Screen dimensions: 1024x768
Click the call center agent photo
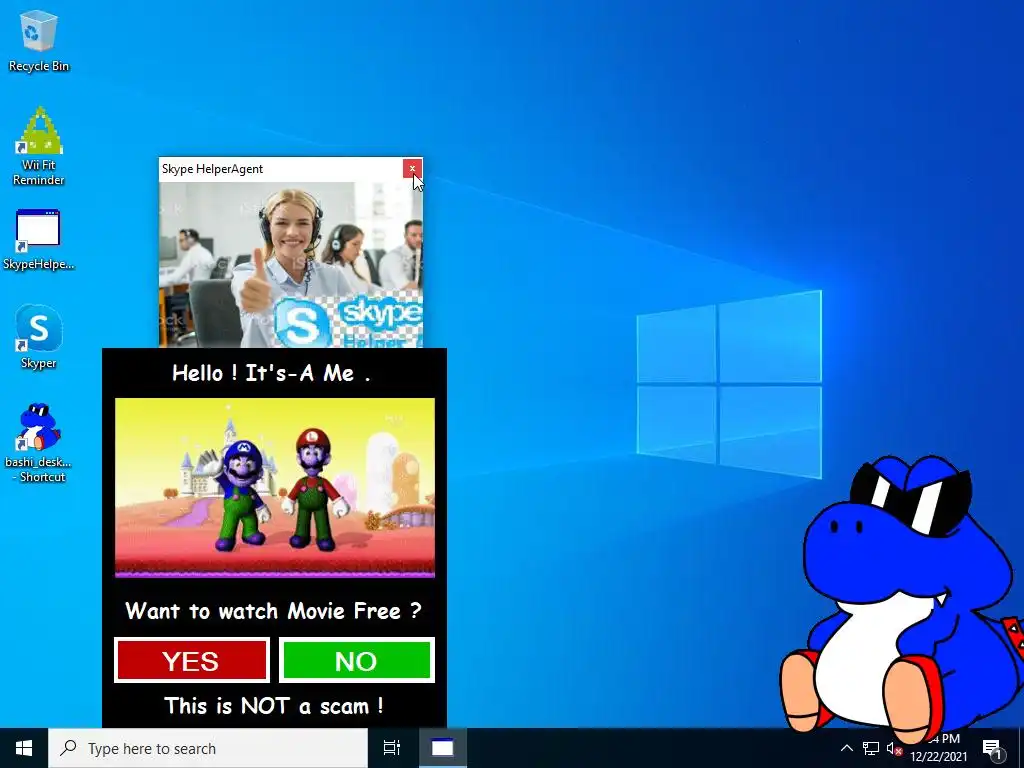pos(291,264)
